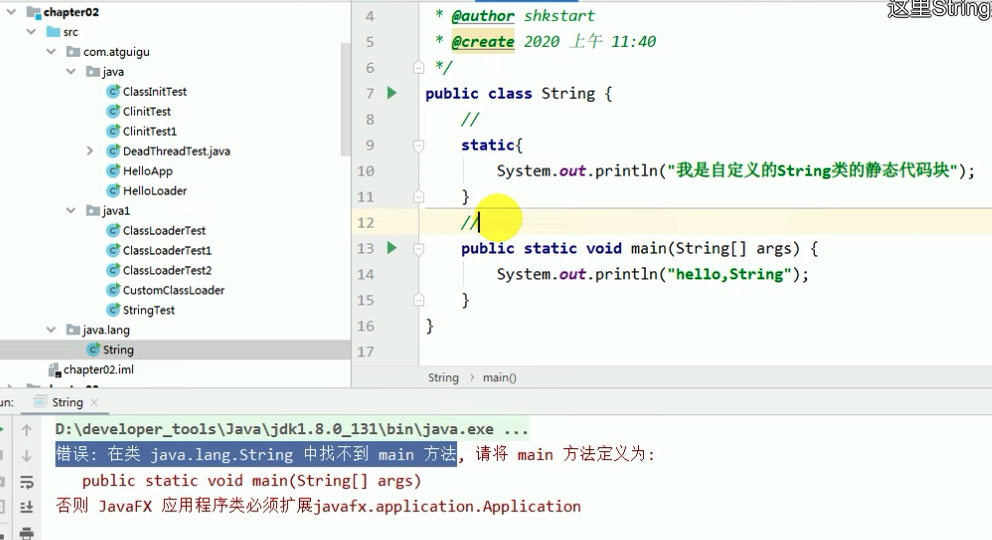Toggle scroll-to-end icon in Run console
Image resolution: width=992 pixels, height=540 pixels.
tap(27, 507)
